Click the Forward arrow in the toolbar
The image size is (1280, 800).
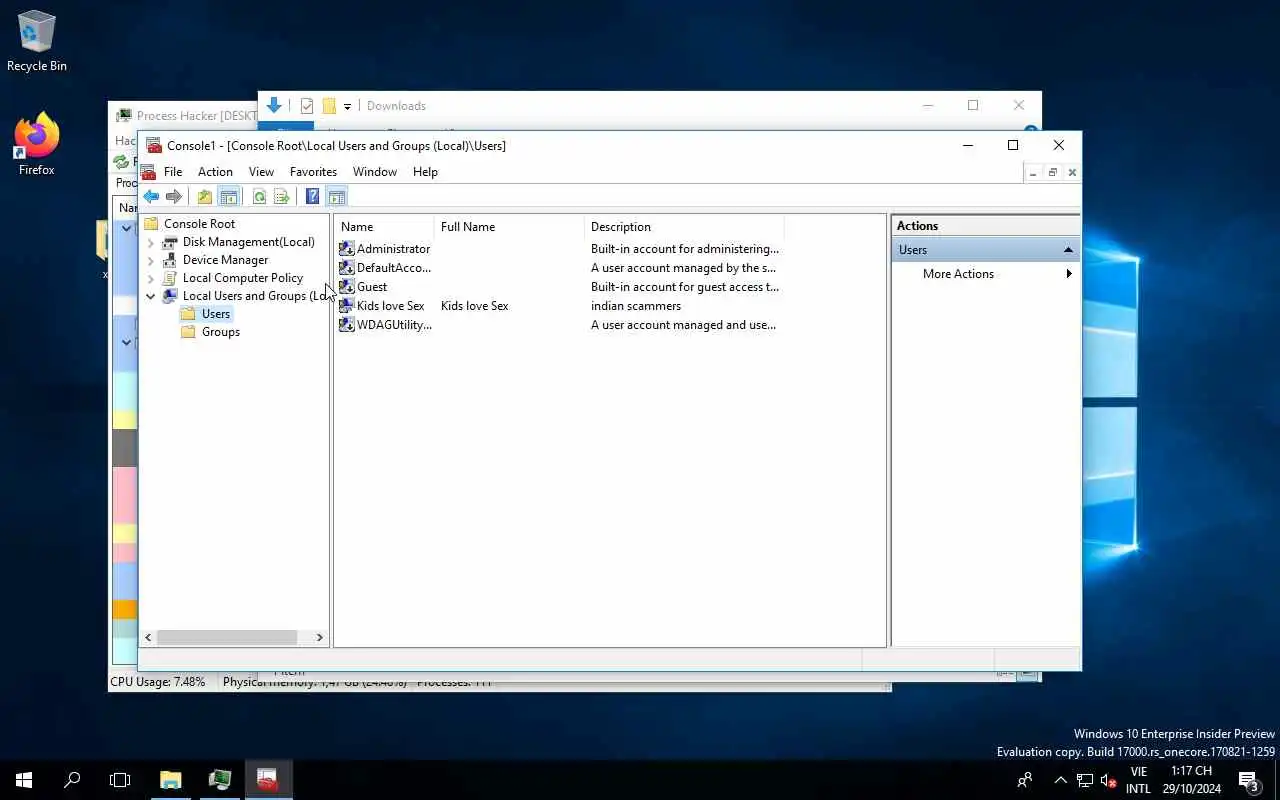tap(174, 197)
